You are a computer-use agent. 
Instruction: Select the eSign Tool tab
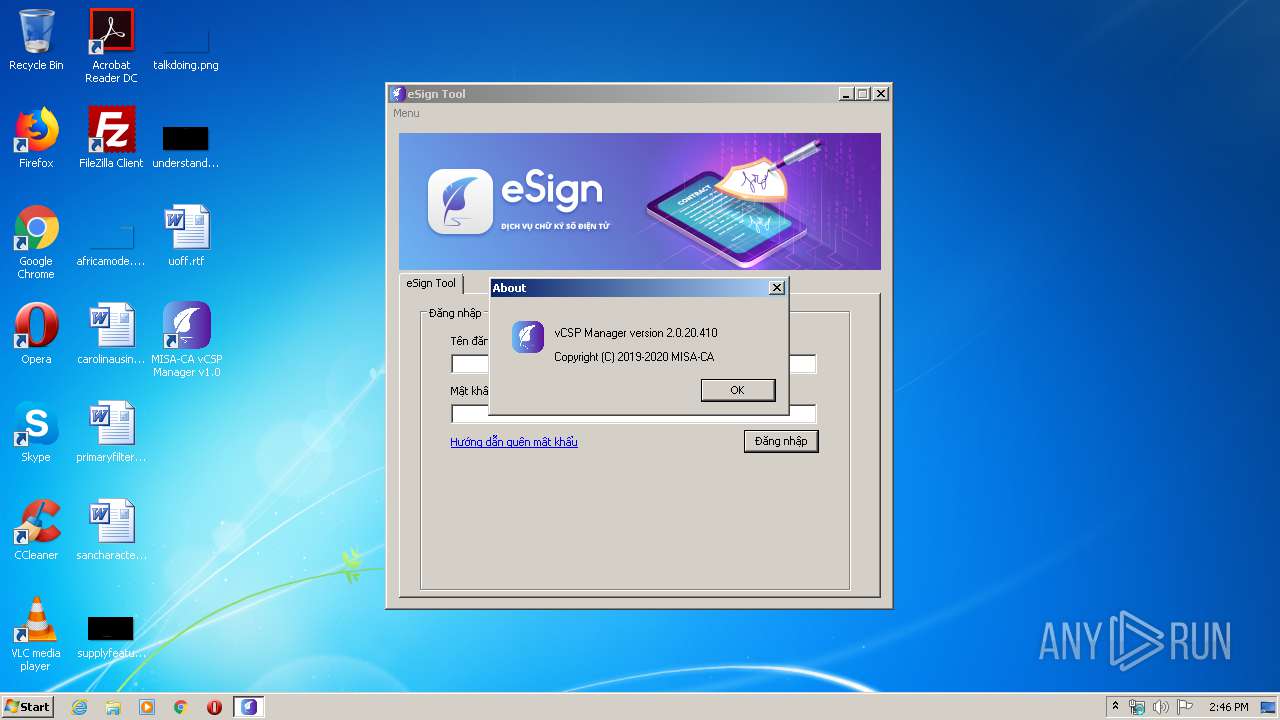click(431, 283)
